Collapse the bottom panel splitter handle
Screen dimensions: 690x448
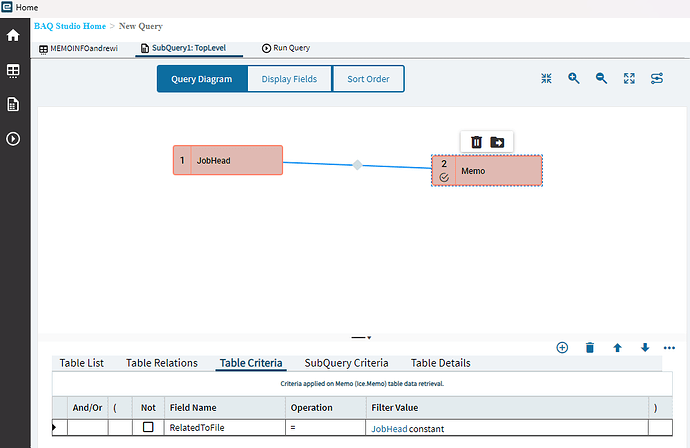coord(361,338)
